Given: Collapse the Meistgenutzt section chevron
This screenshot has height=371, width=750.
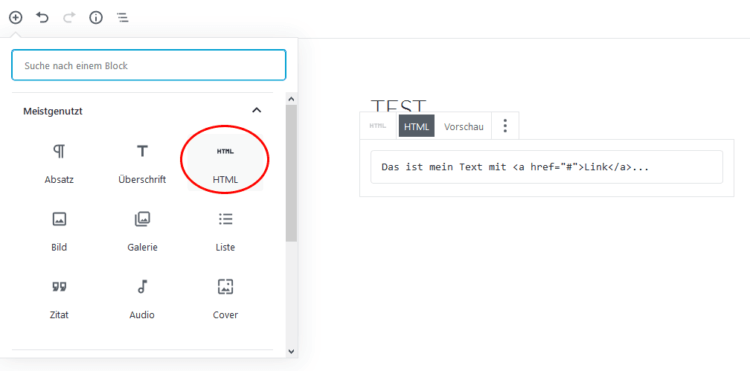Looking at the screenshot, I should (x=257, y=111).
